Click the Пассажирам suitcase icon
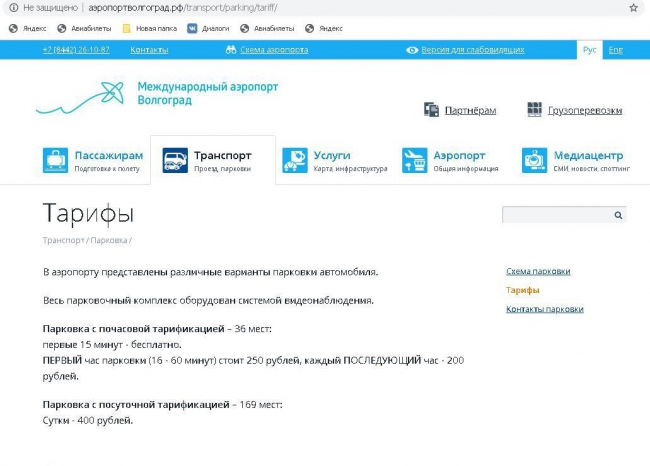The height and width of the screenshot is (466, 650). point(56,160)
